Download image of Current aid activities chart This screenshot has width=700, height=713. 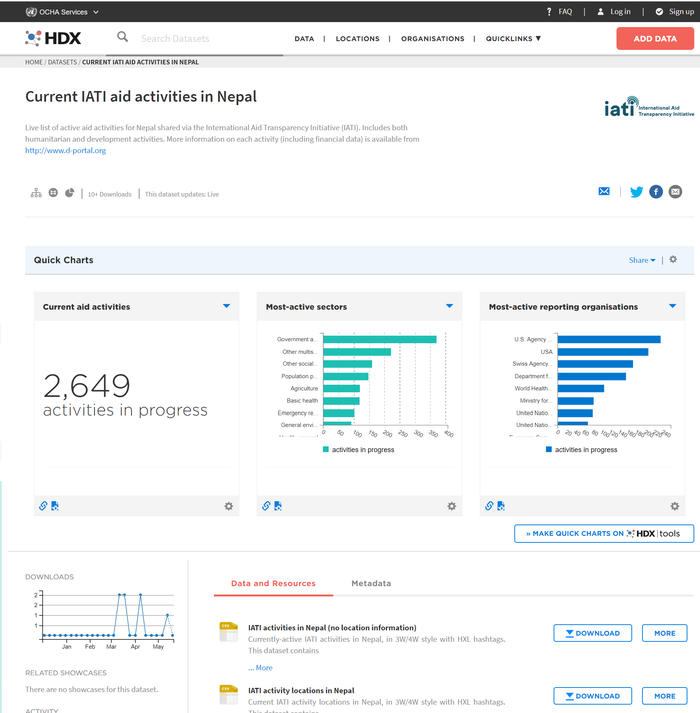55,506
